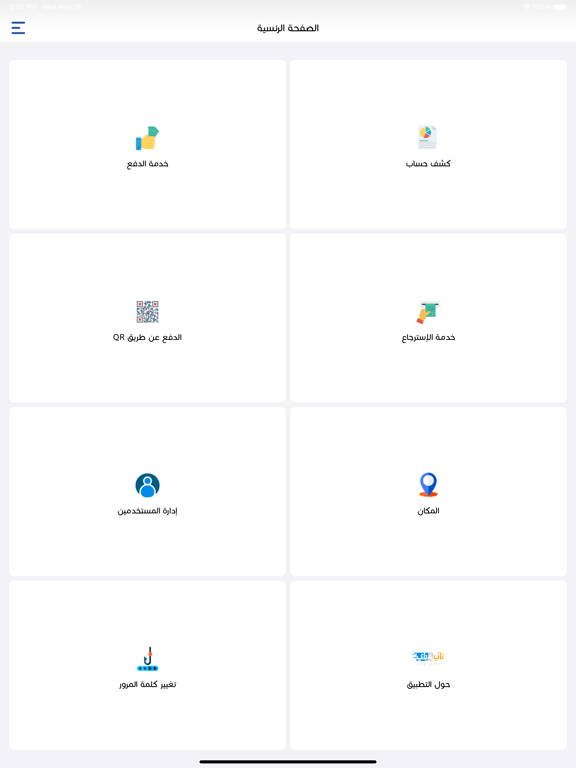
Task: Tap the account statement pie chart icon
Action: 428,137
